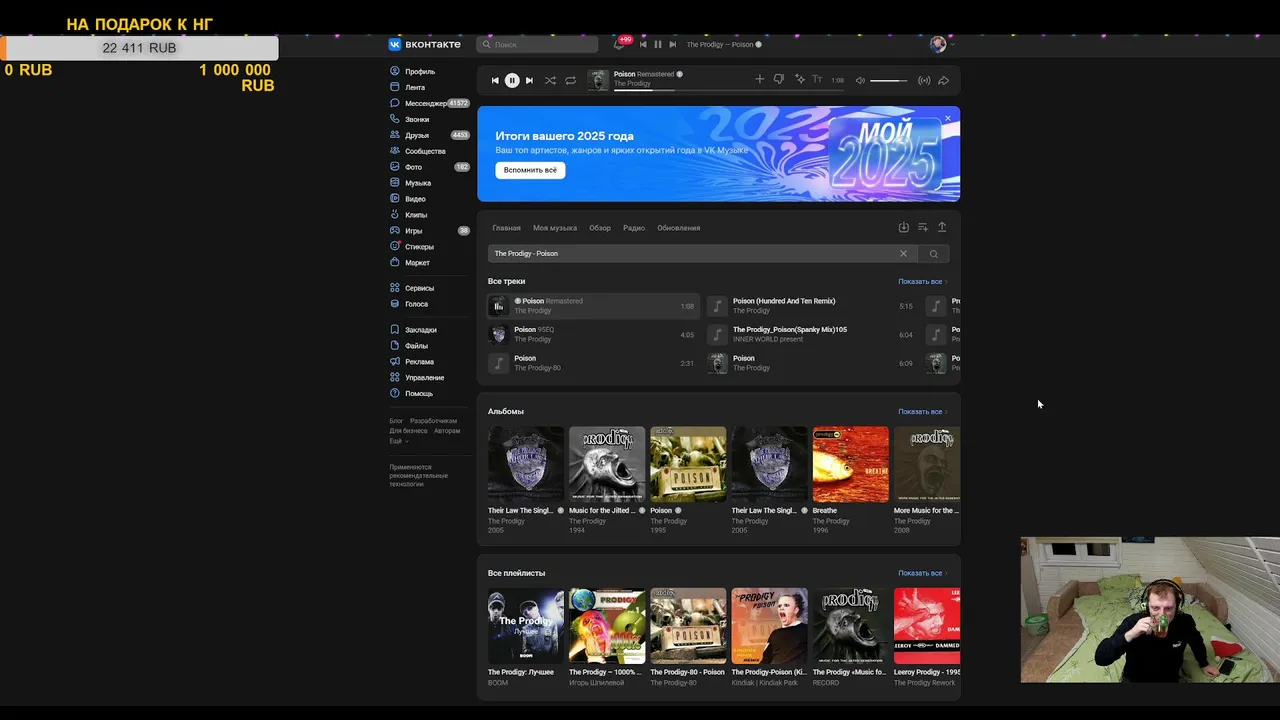Screen dimensions: 1280x720
Task: Click the music search magnifier button
Action: click(934, 254)
